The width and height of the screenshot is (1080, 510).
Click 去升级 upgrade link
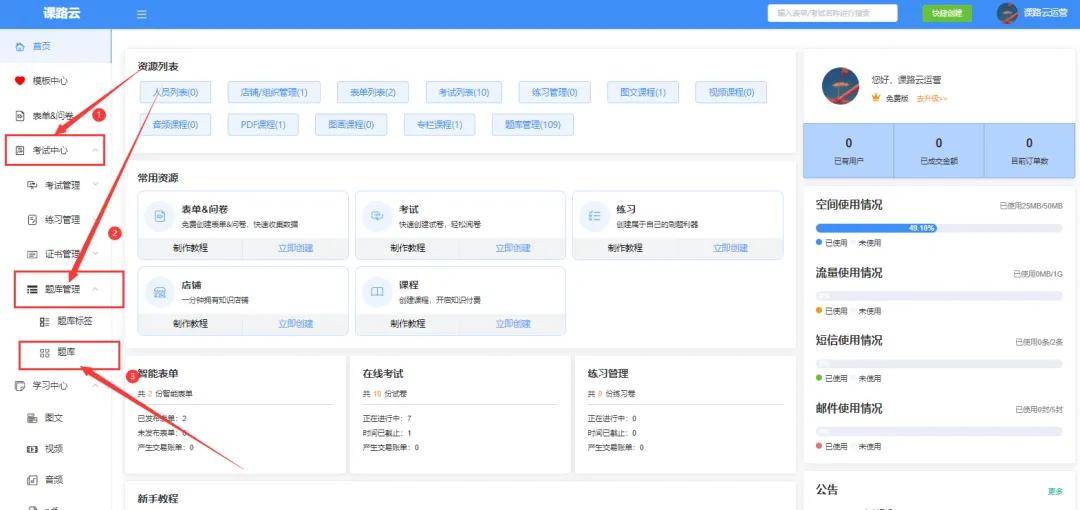click(931, 98)
